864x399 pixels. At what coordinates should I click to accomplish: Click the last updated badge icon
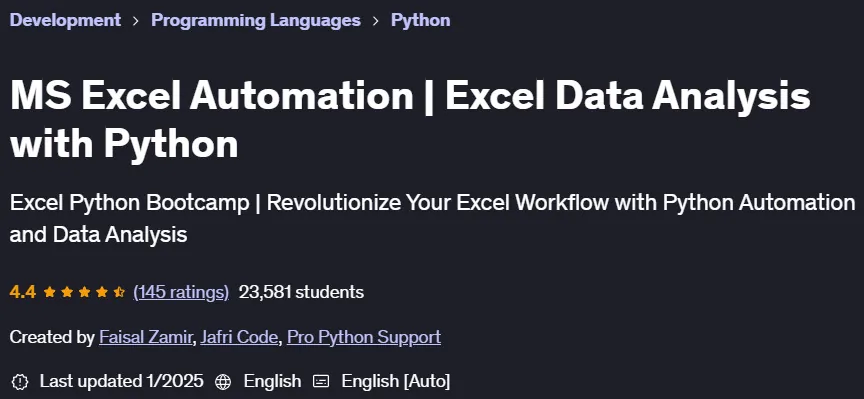[x=20, y=381]
